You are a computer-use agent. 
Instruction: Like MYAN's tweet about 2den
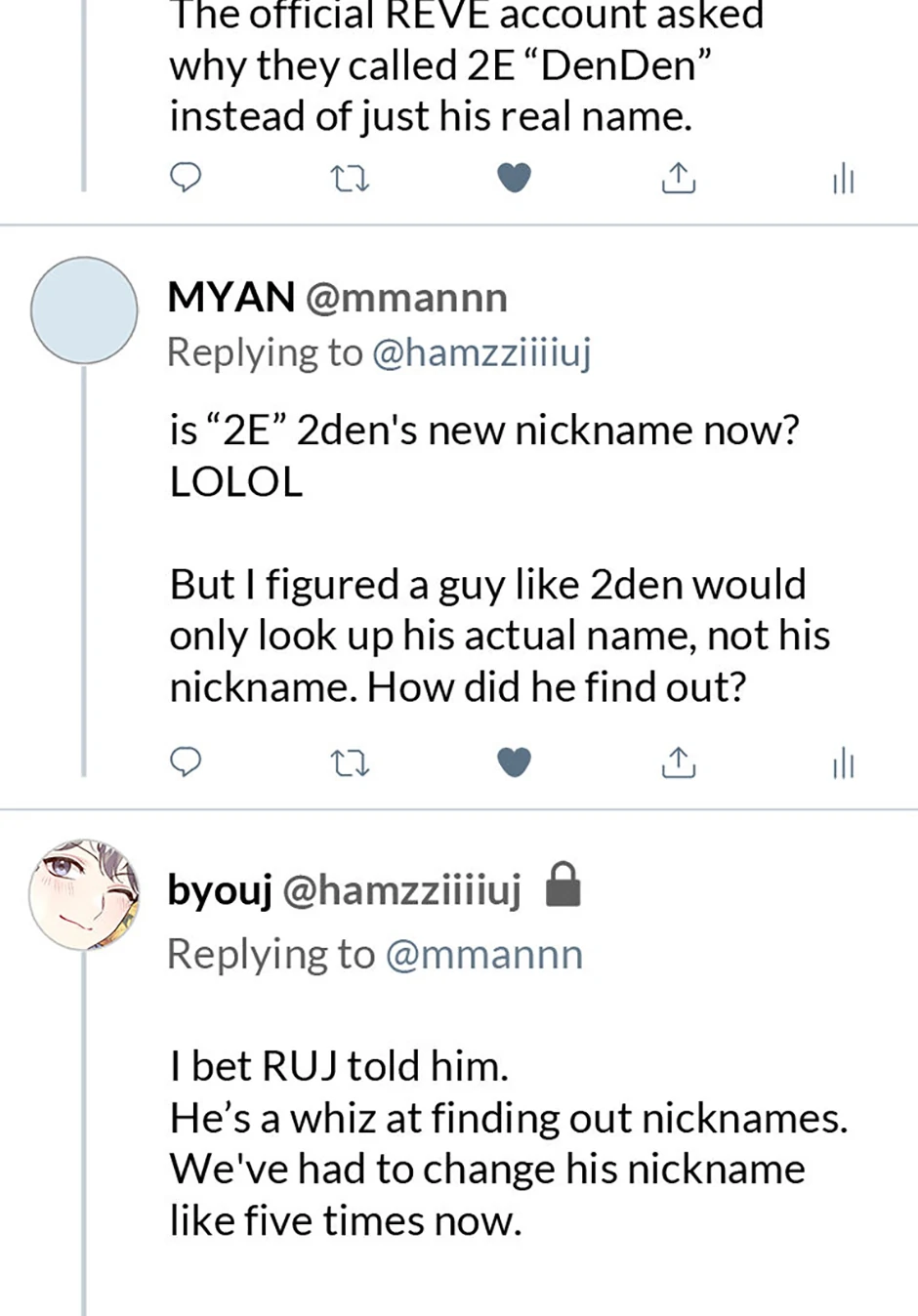tap(514, 761)
